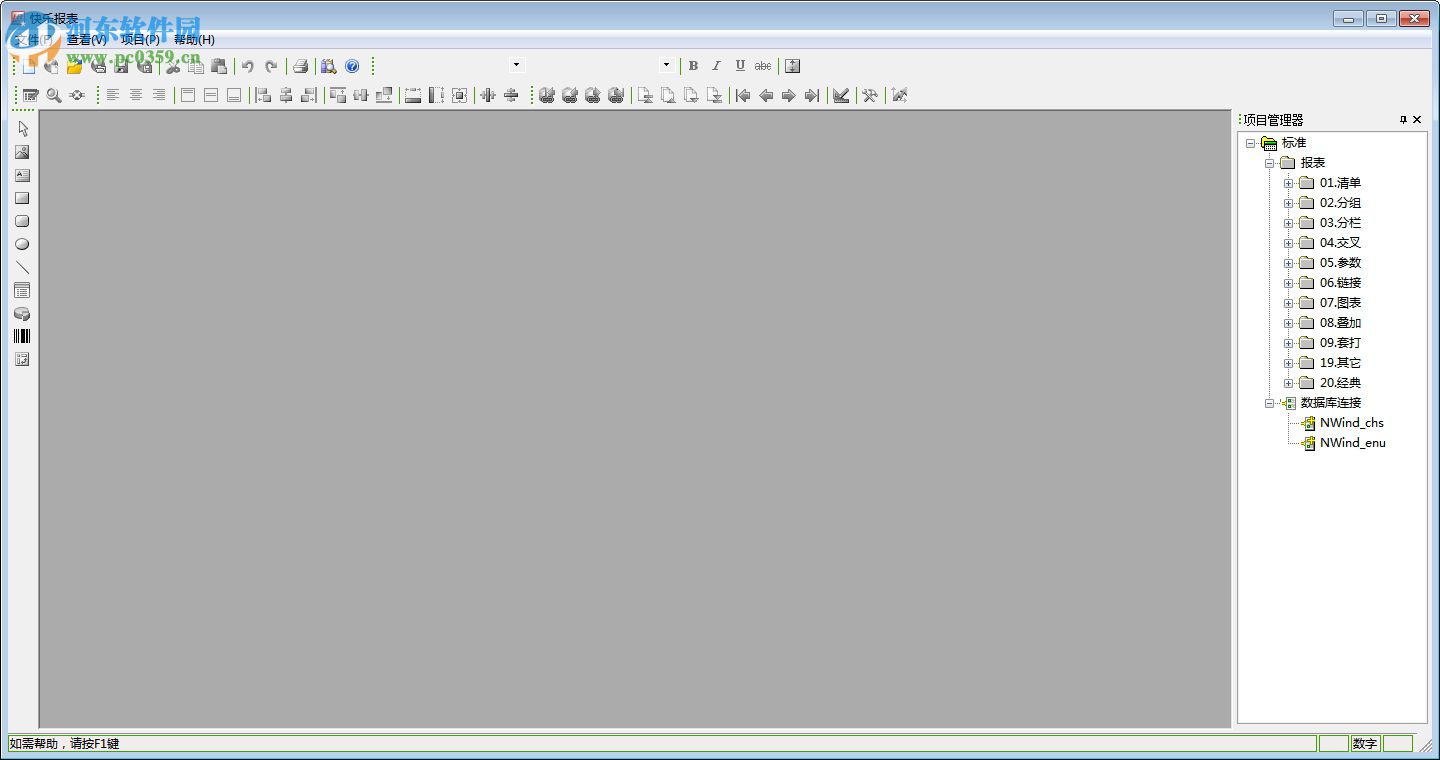The image size is (1440, 760).
Task: Toggle underline formatting
Action: pos(740,66)
